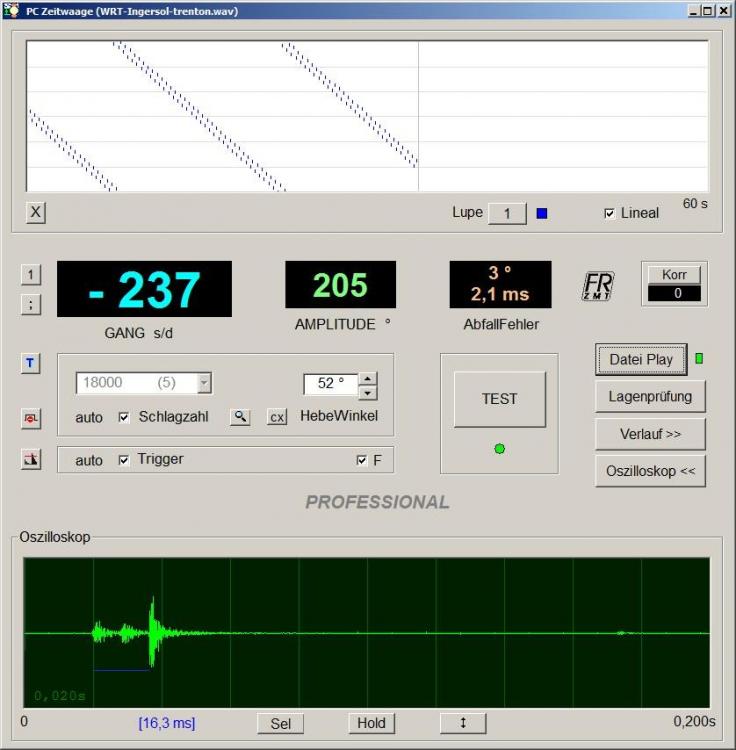Click the magnifier search button near Schlagzahl
This screenshot has height=750, width=736.
[240, 417]
